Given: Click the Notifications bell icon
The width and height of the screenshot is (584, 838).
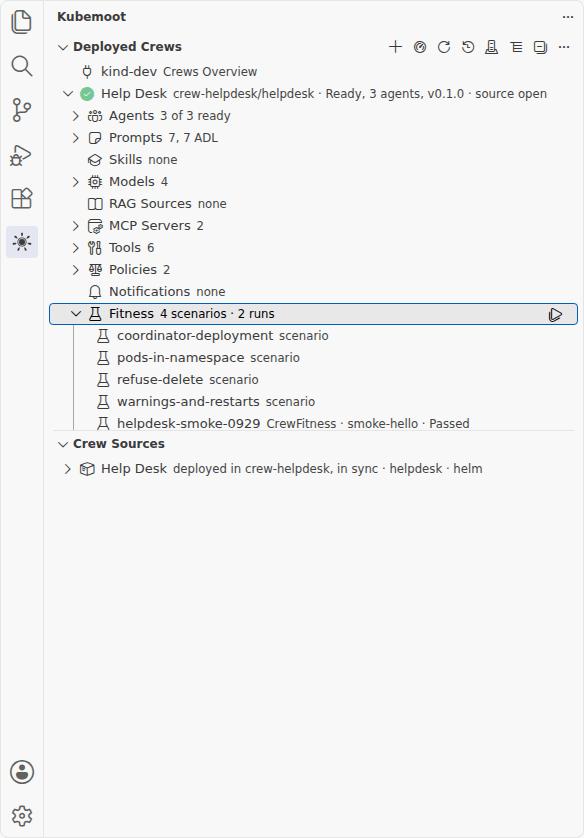Looking at the screenshot, I should click(x=95, y=292).
